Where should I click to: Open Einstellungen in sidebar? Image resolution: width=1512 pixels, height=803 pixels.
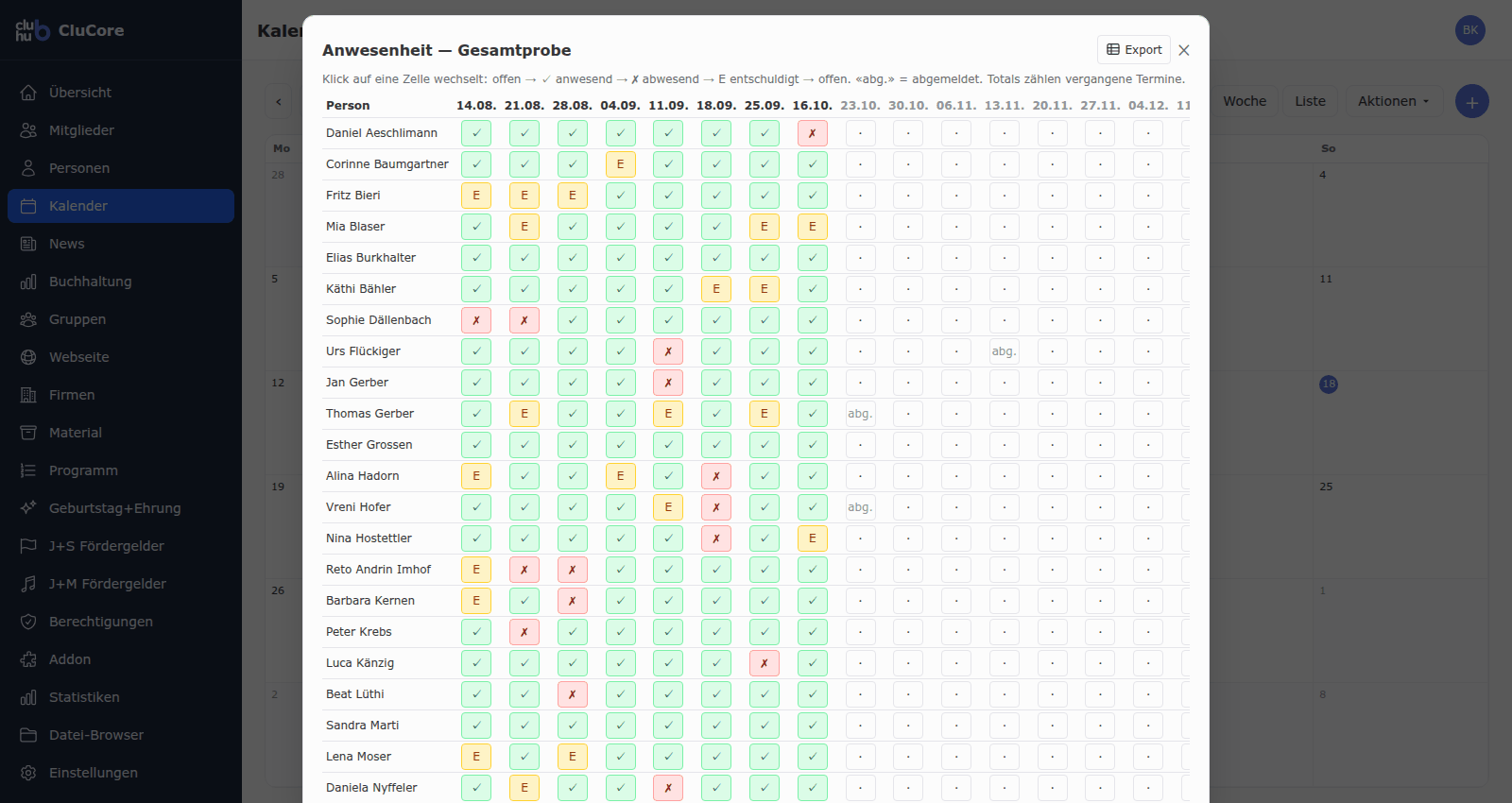pyautogui.click(x=121, y=773)
